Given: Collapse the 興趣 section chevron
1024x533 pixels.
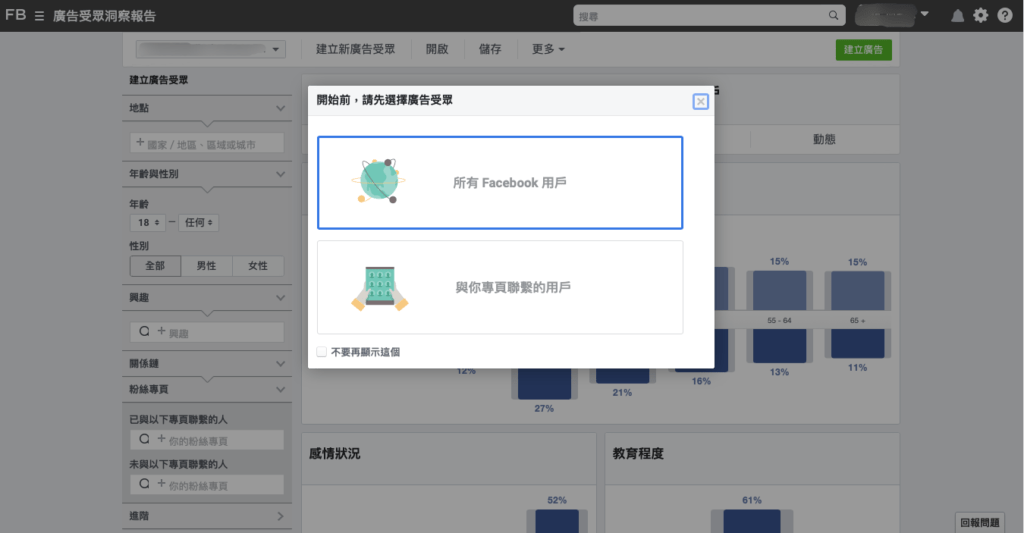Looking at the screenshot, I should coord(280,298).
